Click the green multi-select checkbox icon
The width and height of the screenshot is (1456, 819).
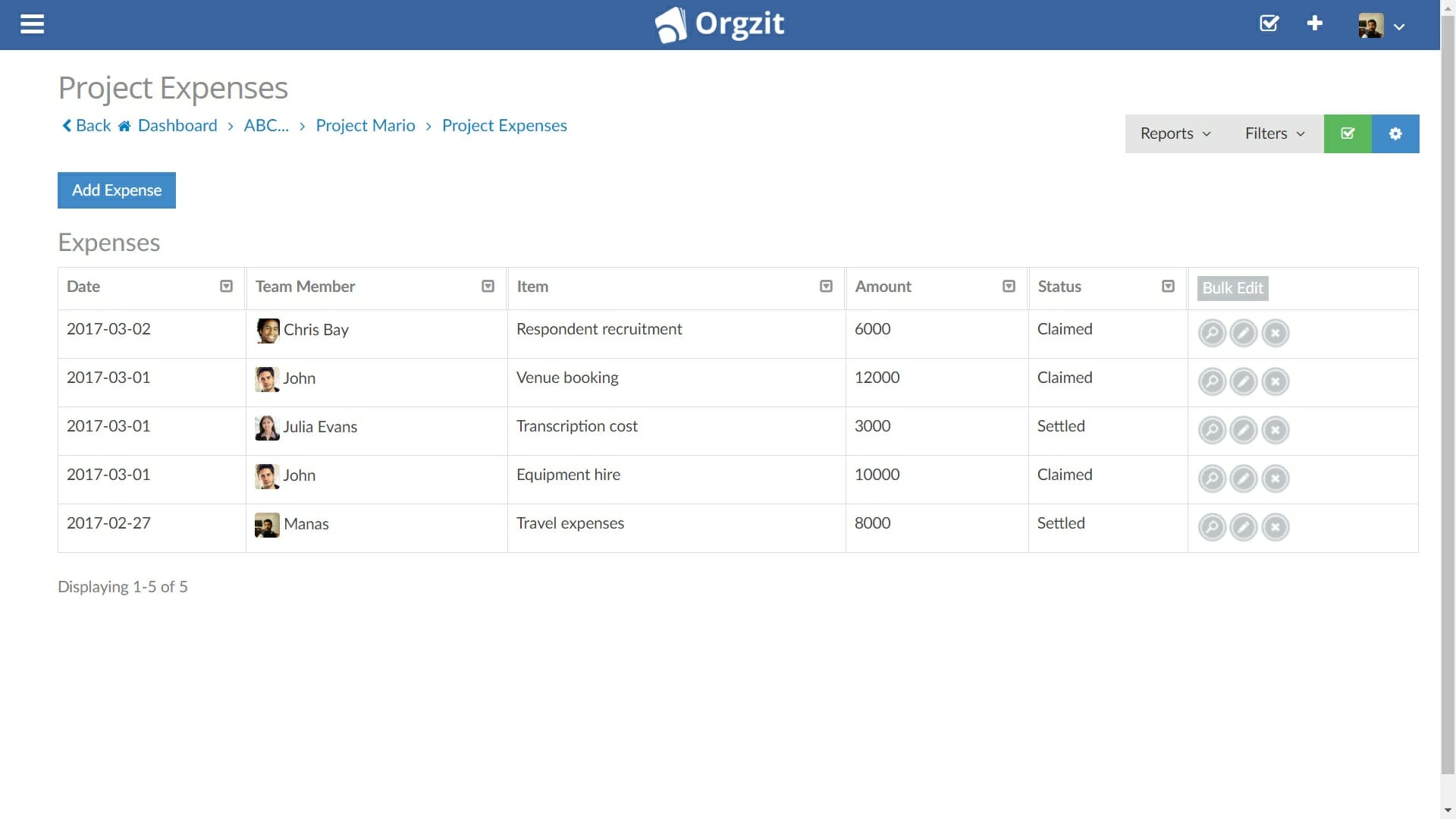tap(1348, 133)
